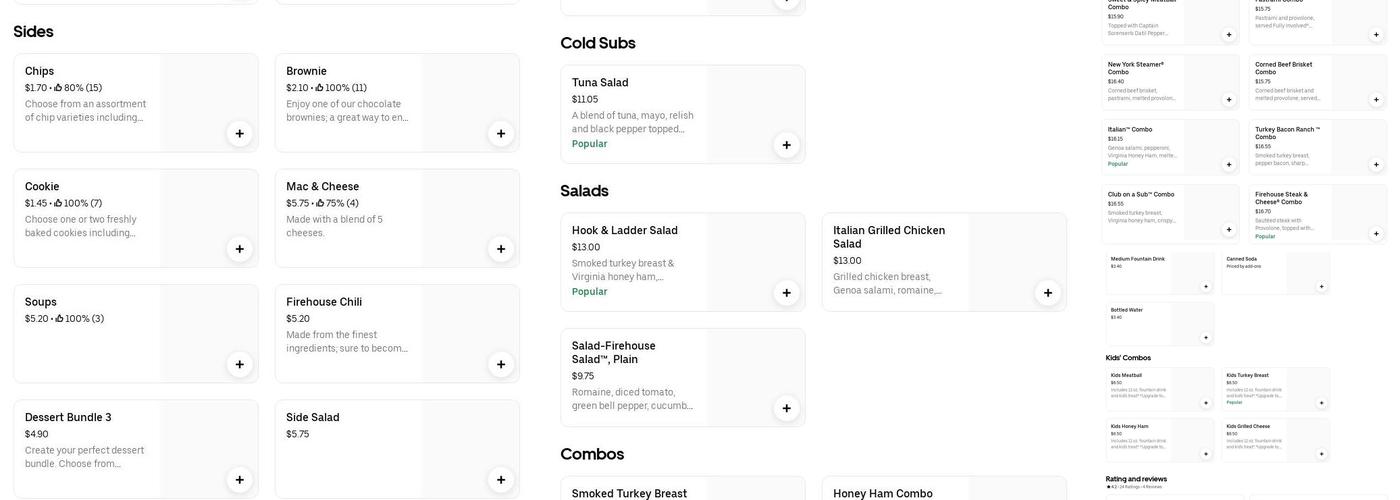Add Bottled Water to the order
The height and width of the screenshot is (500, 1400).
(1206, 338)
